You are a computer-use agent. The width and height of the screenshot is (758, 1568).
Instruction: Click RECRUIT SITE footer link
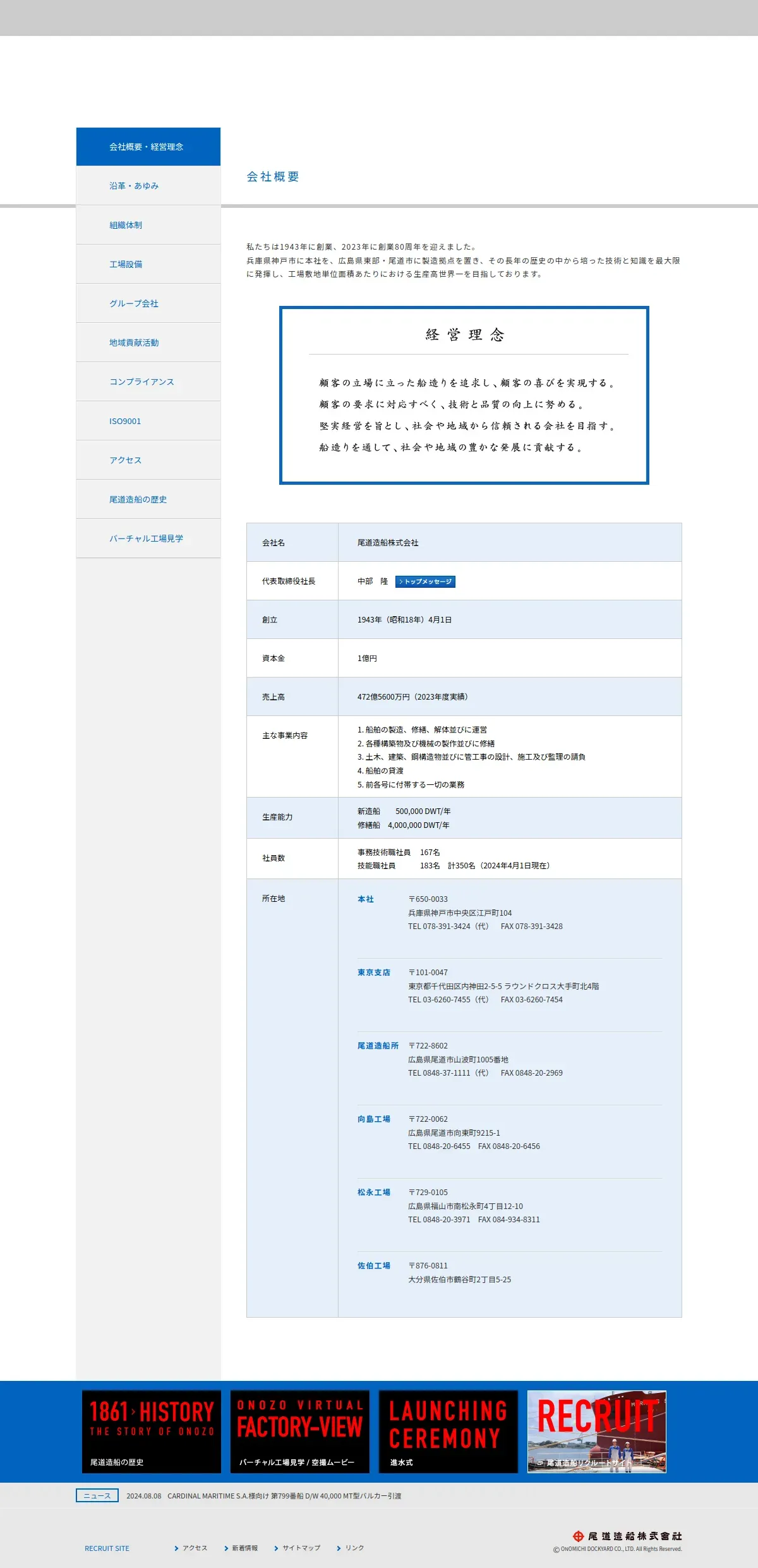point(107,1548)
